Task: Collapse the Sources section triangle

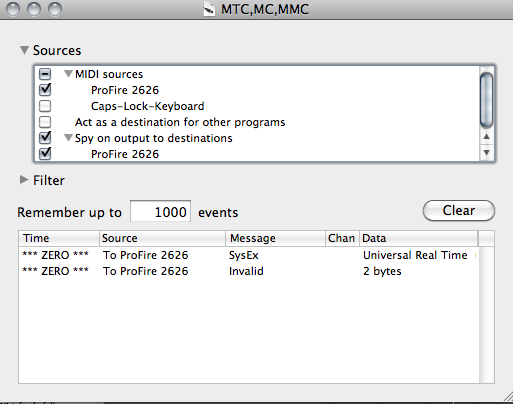Action: 24,50
